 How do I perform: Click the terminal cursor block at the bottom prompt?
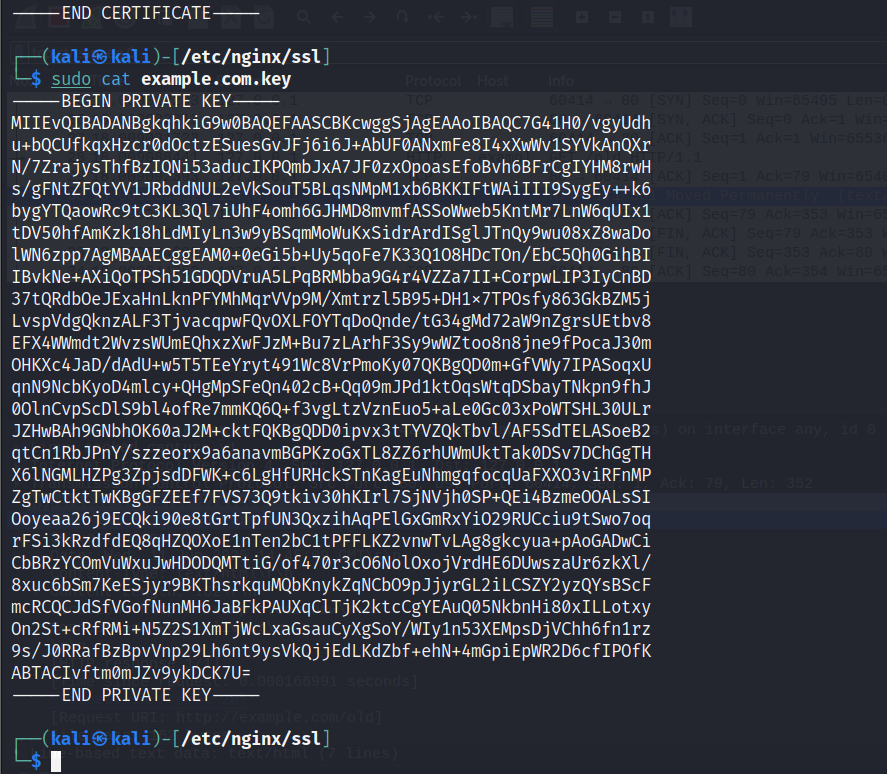click(56, 761)
